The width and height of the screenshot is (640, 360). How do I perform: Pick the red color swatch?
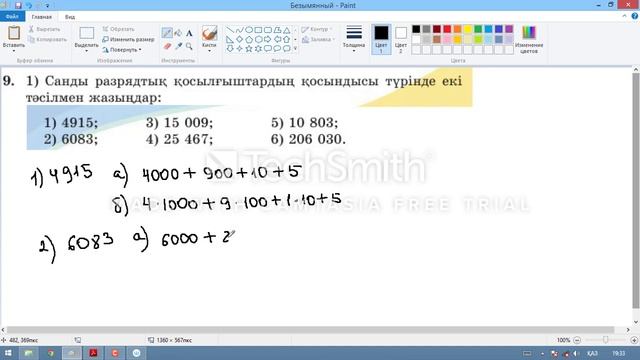point(447,29)
